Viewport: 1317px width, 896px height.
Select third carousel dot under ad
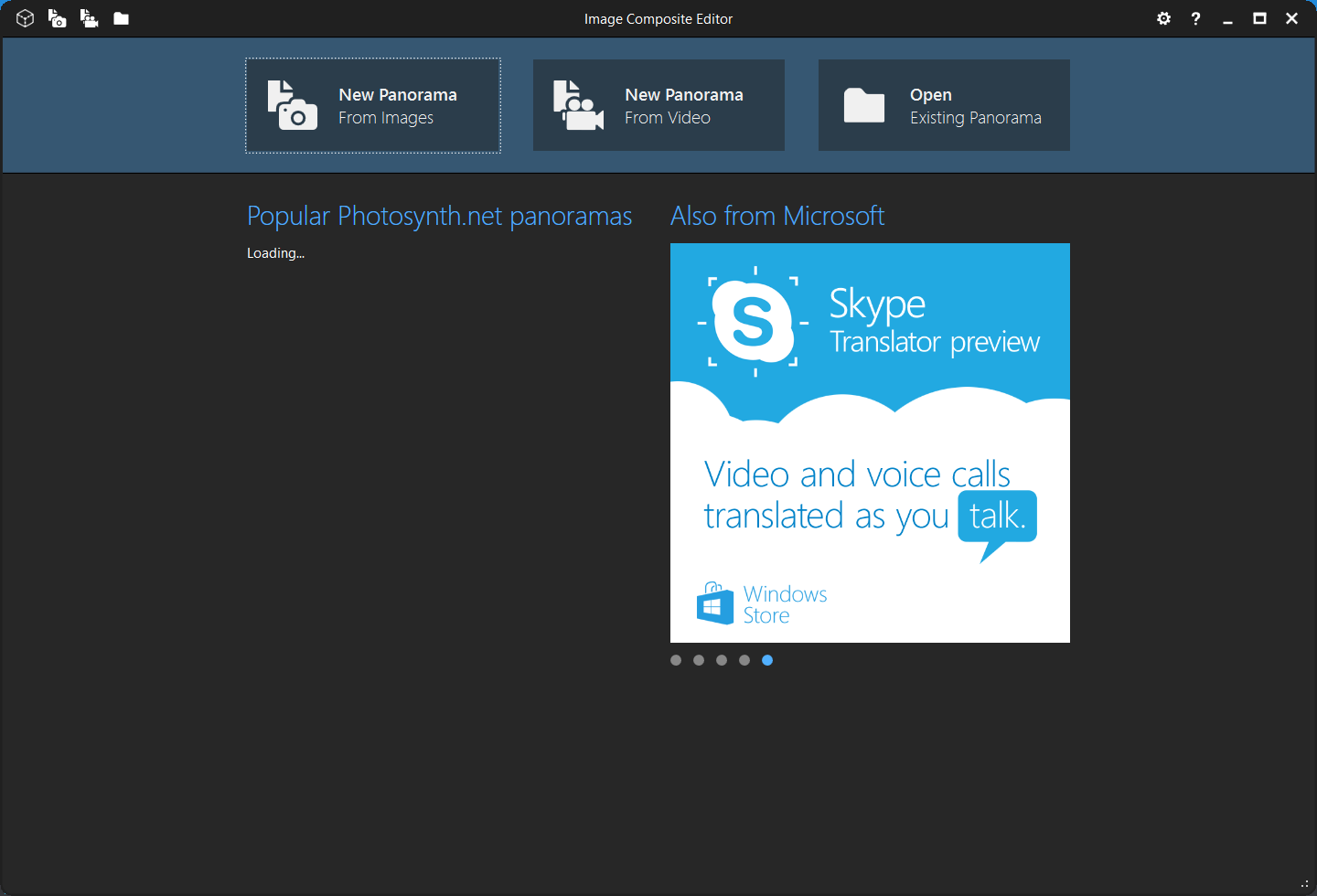coord(722,660)
